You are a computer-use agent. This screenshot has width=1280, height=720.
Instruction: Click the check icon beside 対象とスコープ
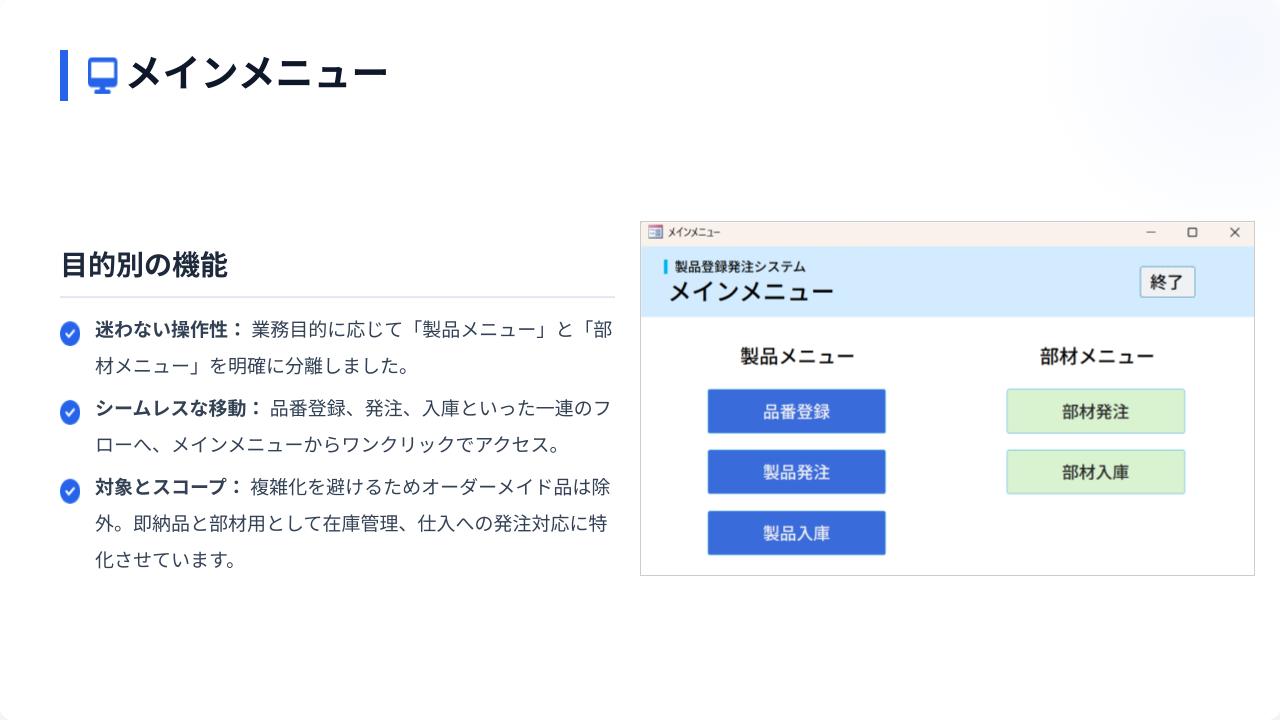point(70,491)
